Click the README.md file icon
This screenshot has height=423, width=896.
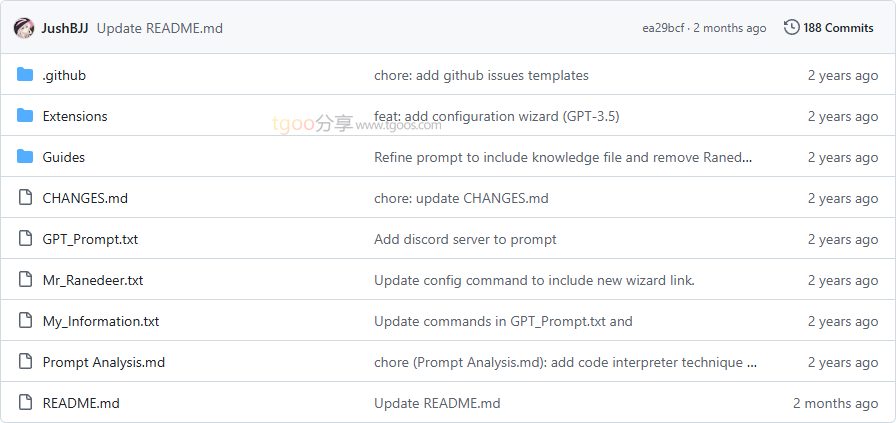coord(25,403)
